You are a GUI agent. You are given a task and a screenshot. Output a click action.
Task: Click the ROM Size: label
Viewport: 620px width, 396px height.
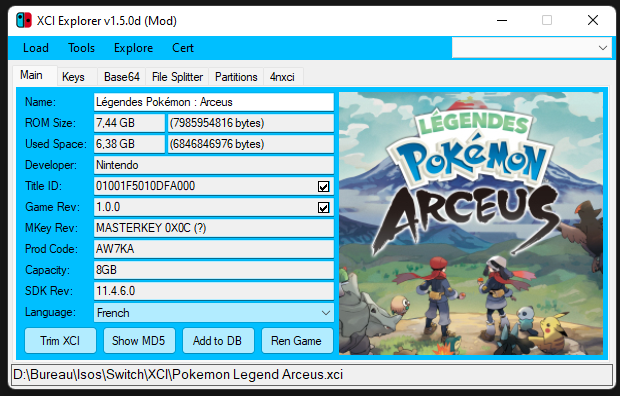(x=50, y=123)
